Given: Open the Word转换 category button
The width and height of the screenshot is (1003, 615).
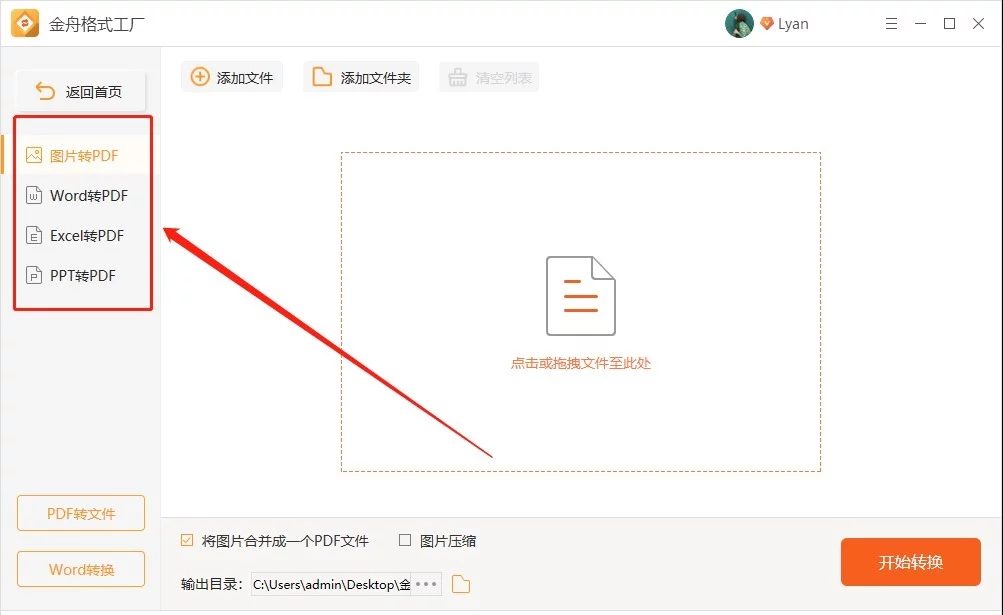Looking at the screenshot, I should (x=81, y=569).
